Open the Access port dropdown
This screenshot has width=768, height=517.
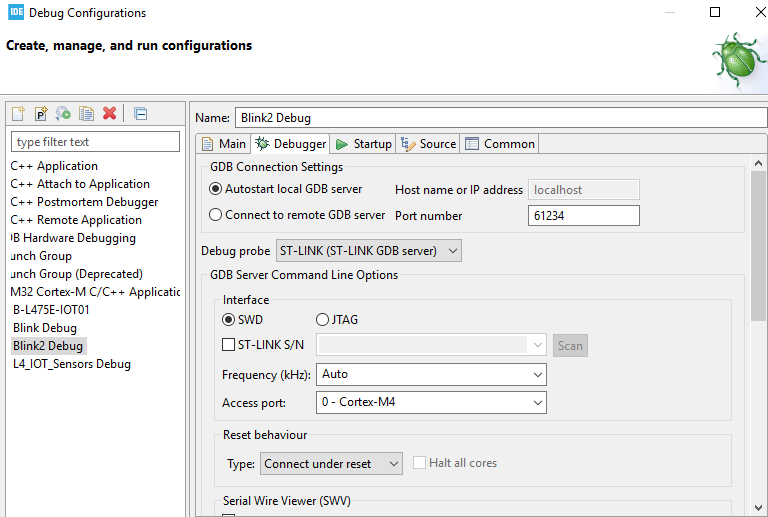(432, 402)
